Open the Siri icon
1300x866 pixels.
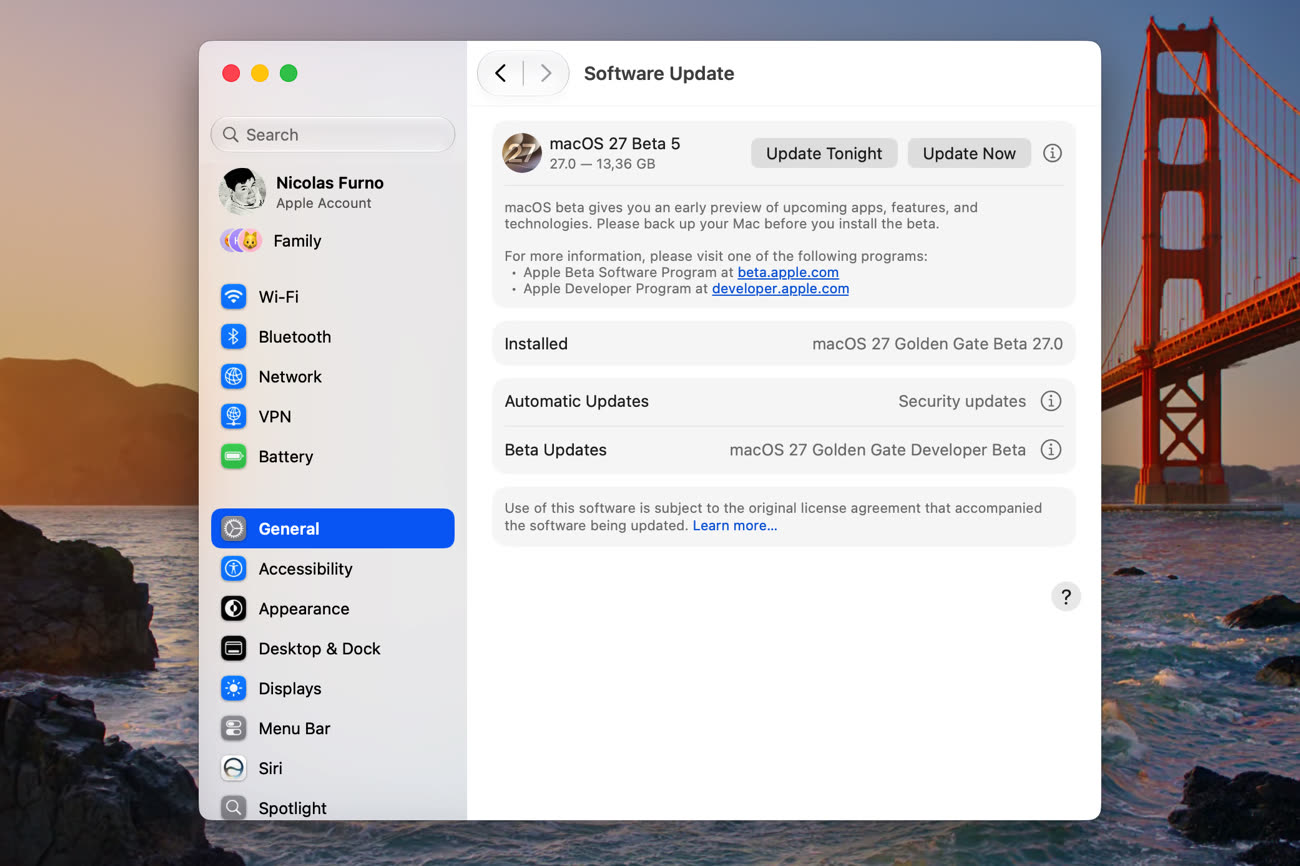(233, 768)
